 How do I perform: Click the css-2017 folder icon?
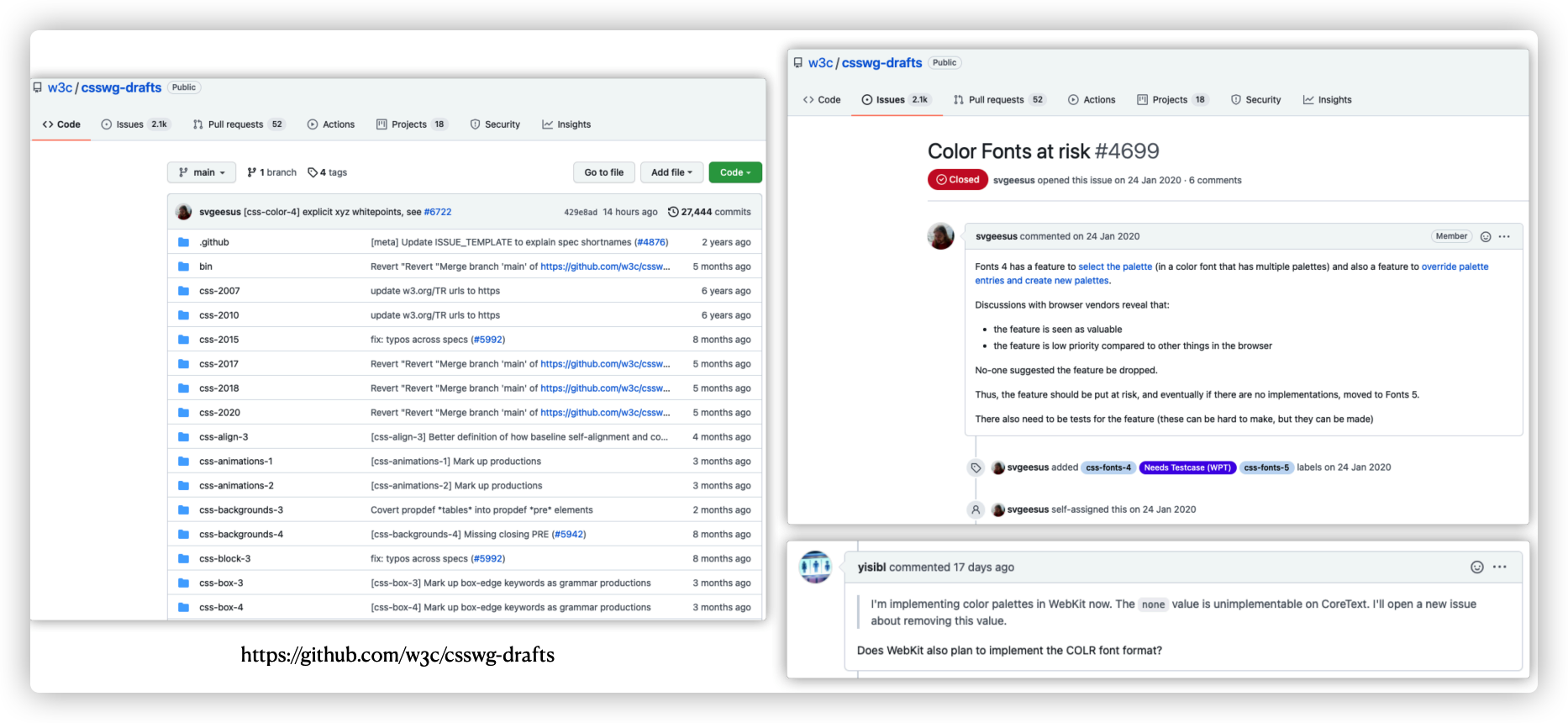183,364
